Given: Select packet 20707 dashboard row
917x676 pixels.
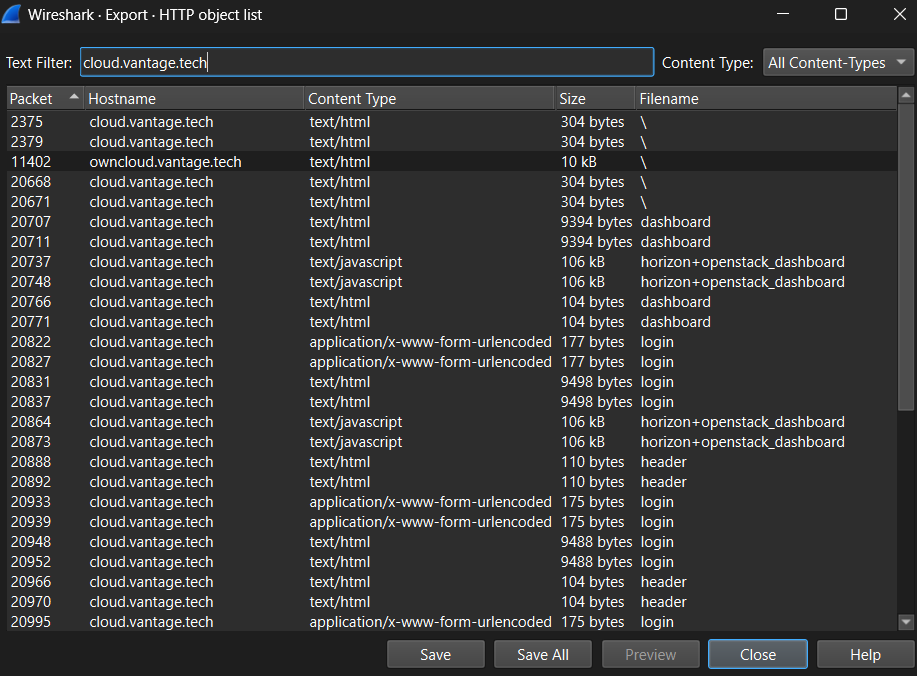Looking at the screenshot, I should click(x=451, y=222).
